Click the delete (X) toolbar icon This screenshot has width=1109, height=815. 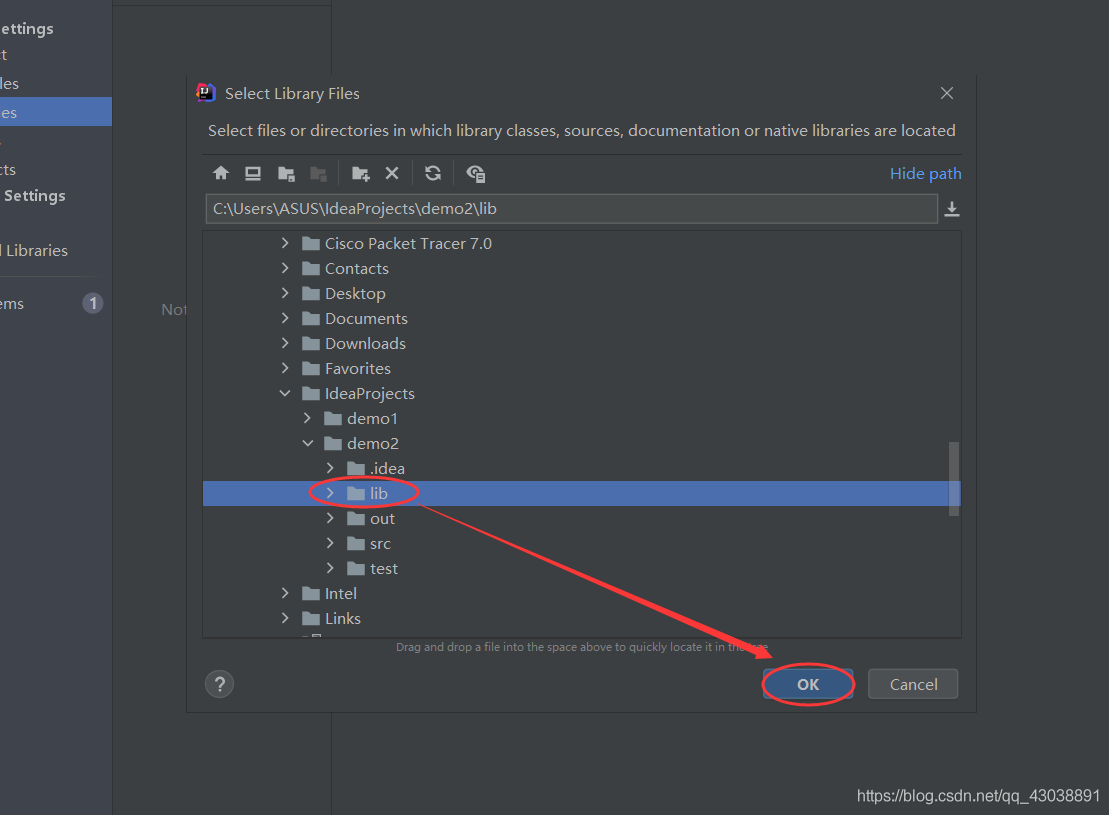(x=392, y=173)
